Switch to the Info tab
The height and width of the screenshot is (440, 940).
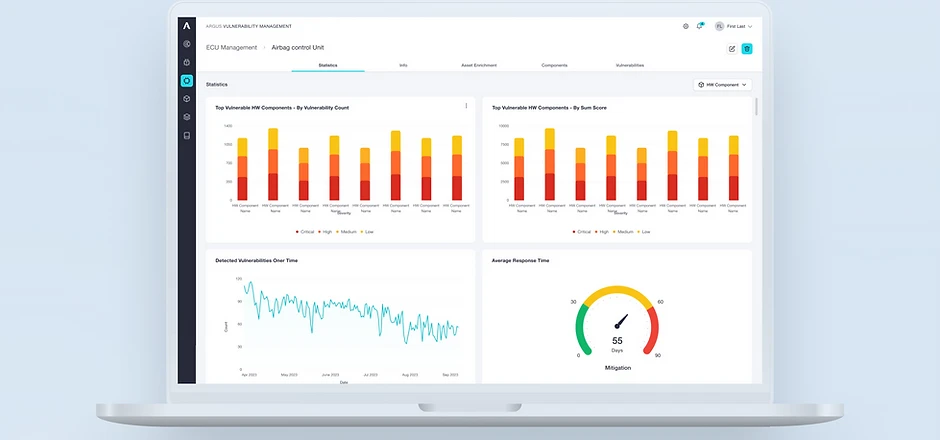pos(403,65)
